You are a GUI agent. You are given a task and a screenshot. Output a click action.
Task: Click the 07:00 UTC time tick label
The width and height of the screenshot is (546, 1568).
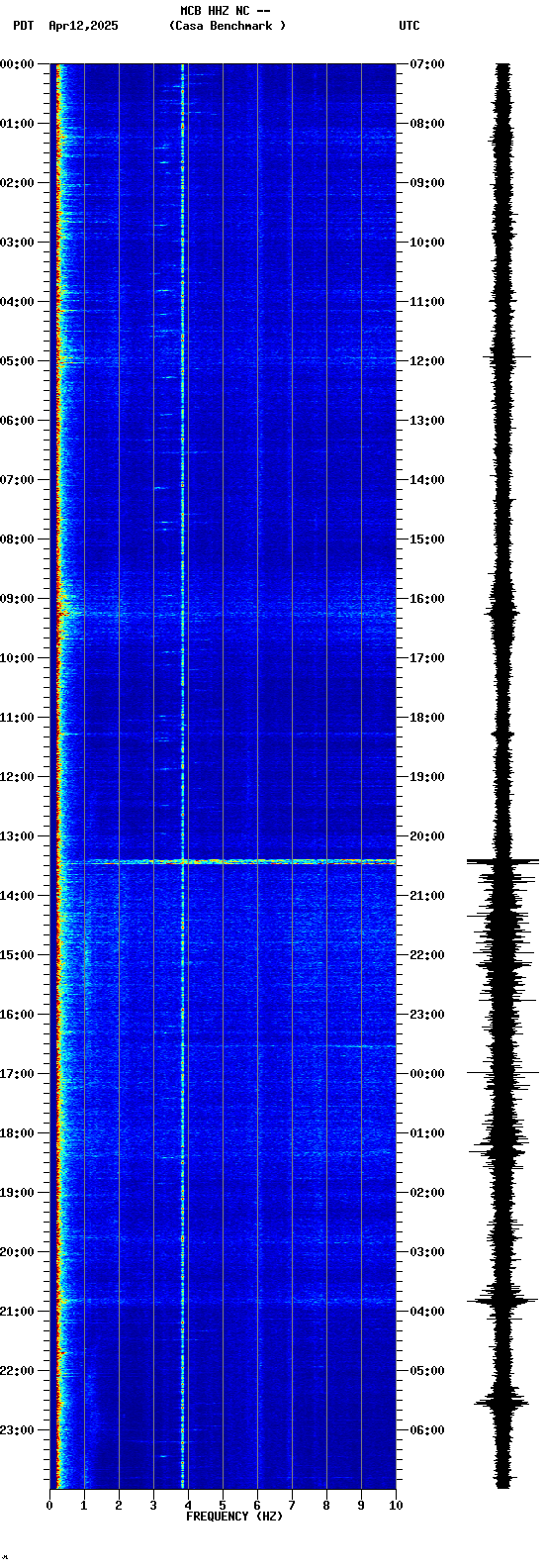pos(427,64)
